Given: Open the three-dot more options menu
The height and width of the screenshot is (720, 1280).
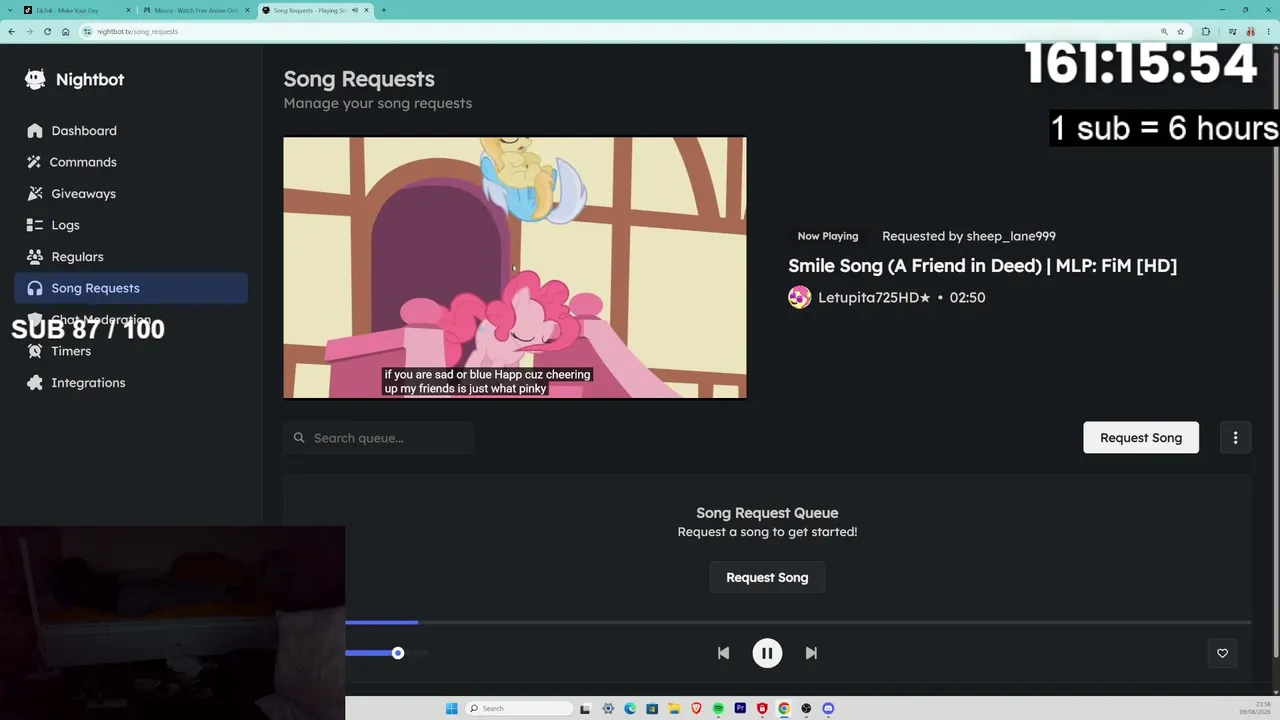Looking at the screenshot, I should (1235, 438).
